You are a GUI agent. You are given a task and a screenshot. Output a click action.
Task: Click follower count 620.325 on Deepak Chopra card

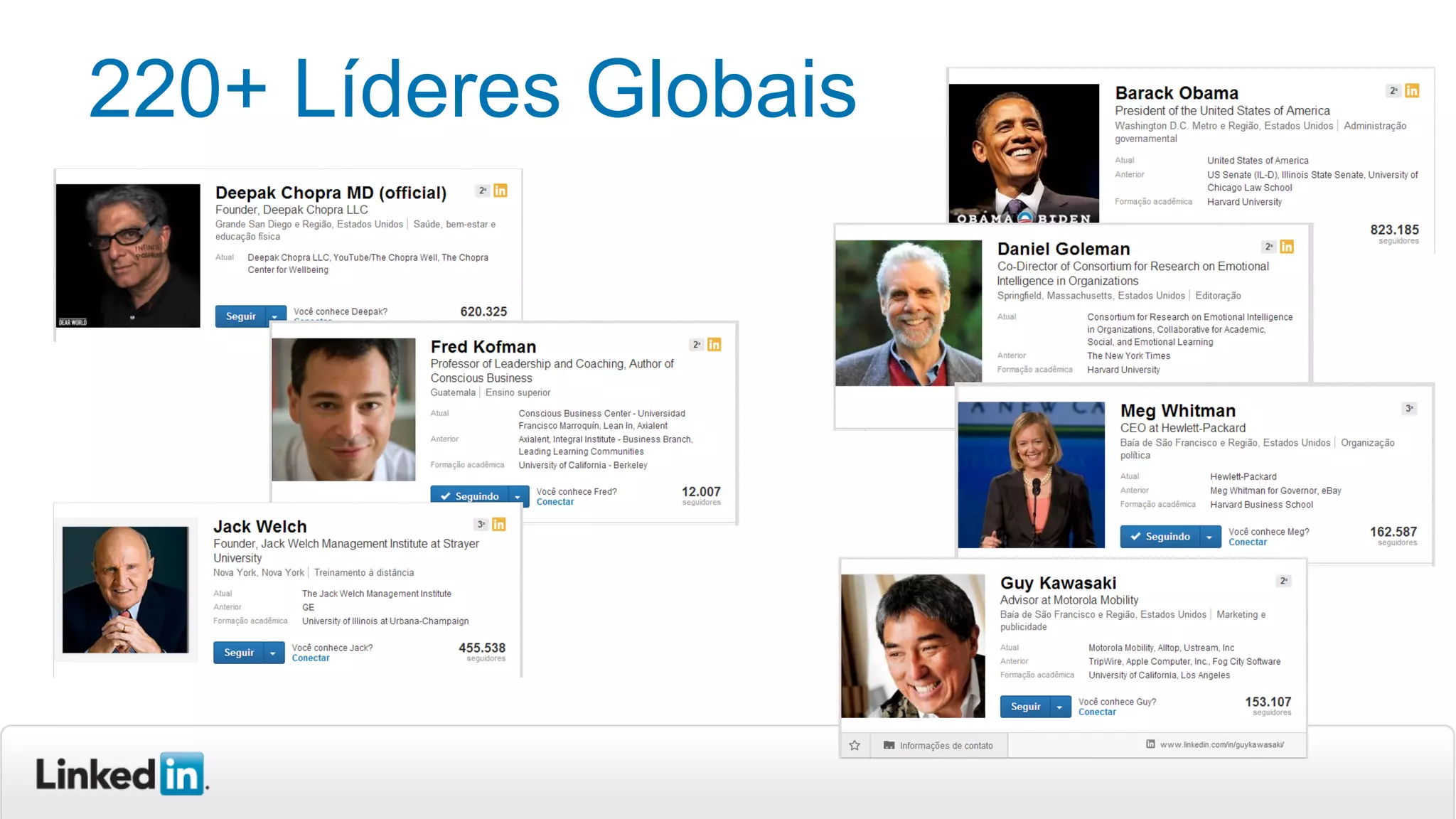pyautogui.click(x=483, y=311)
